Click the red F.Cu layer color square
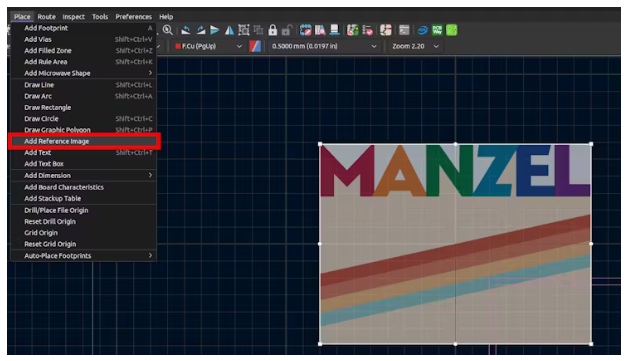 point(178,46)
